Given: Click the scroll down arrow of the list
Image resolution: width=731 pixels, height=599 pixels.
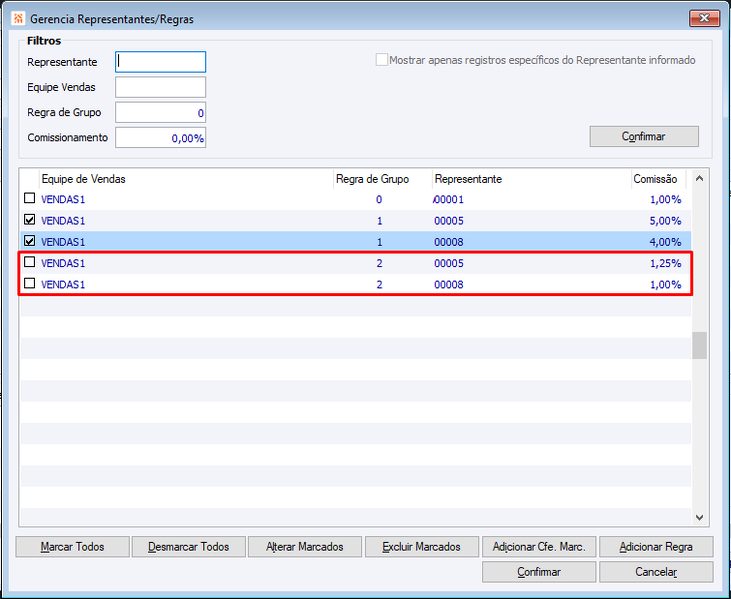Looking at the screenshot, I should (x=699, y=517).
